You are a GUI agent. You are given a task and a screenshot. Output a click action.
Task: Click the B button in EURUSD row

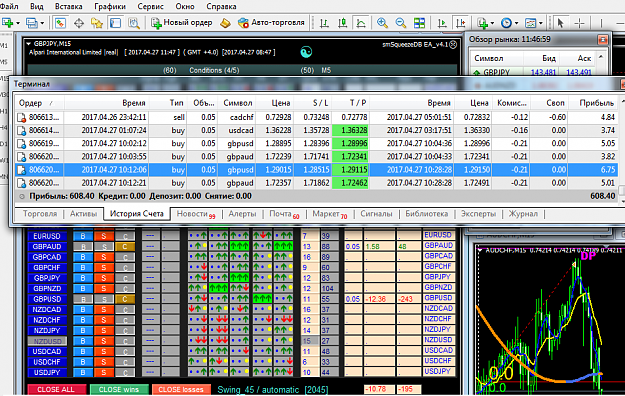83,236
